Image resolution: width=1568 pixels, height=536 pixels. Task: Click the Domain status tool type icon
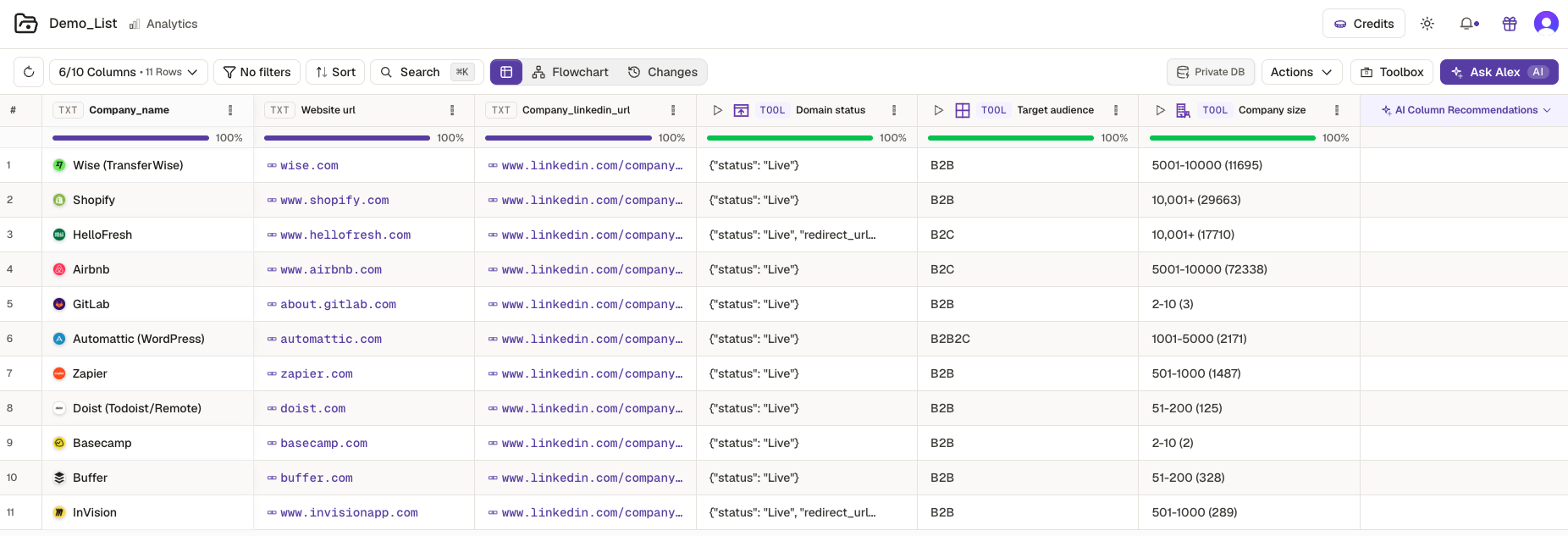click(x=741, y=110)
